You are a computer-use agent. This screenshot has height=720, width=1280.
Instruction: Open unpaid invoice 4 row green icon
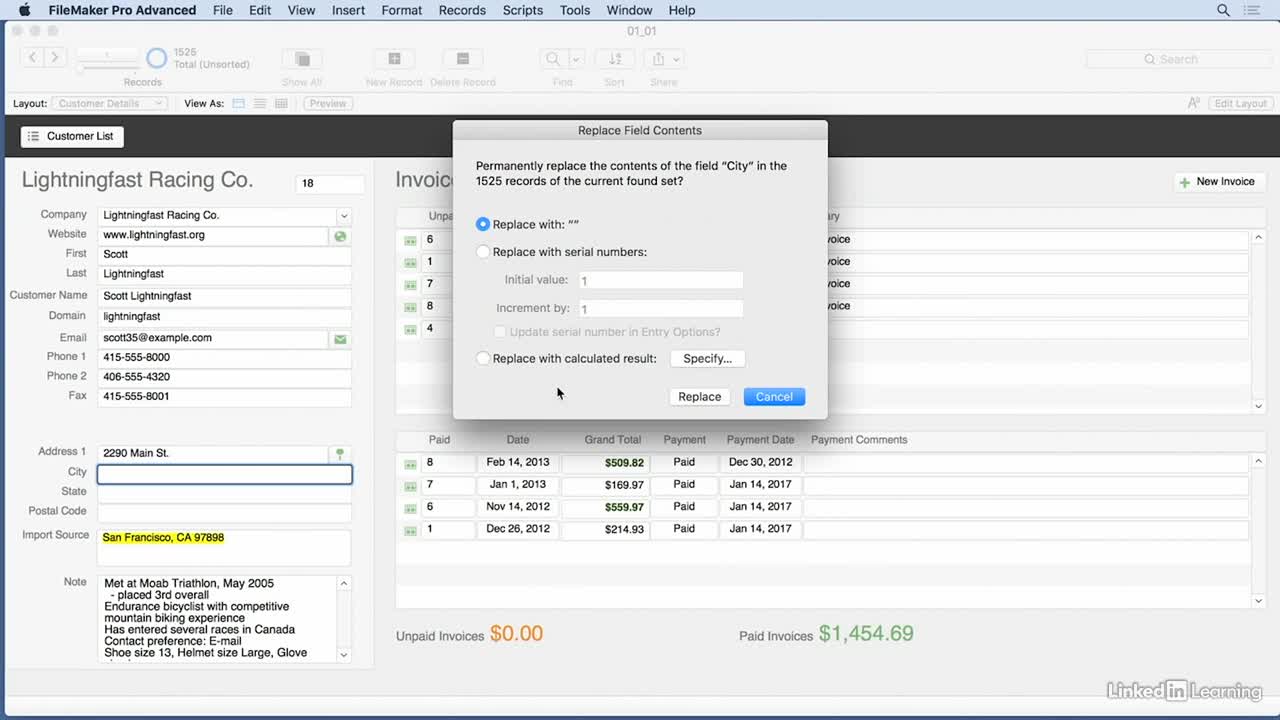(x=410, y=329)
